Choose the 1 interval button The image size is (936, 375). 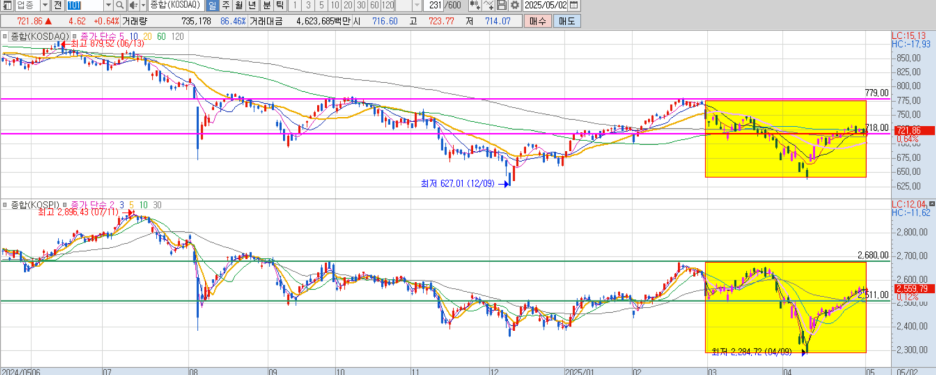coord(295,5)
